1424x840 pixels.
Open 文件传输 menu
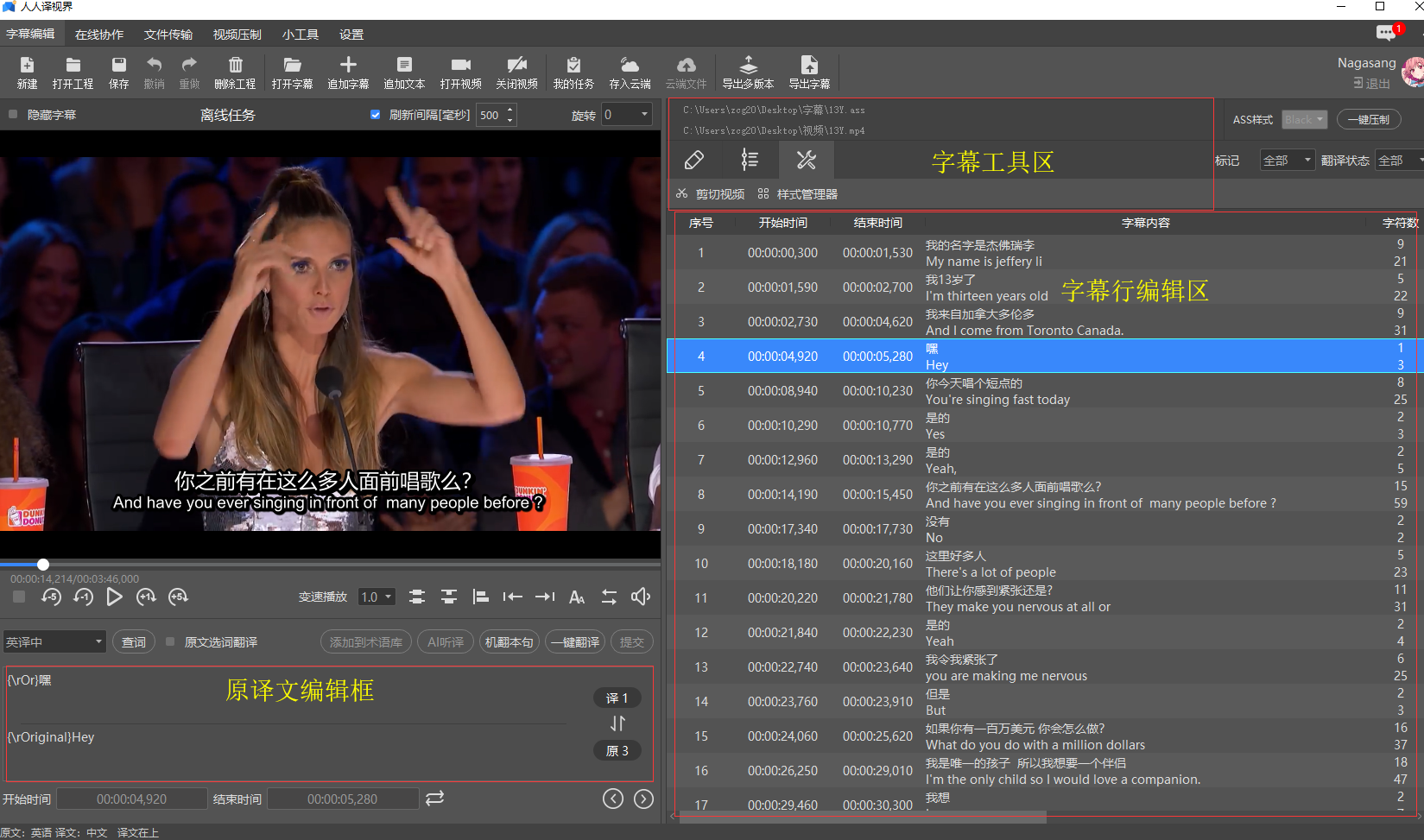coord(168,34)
